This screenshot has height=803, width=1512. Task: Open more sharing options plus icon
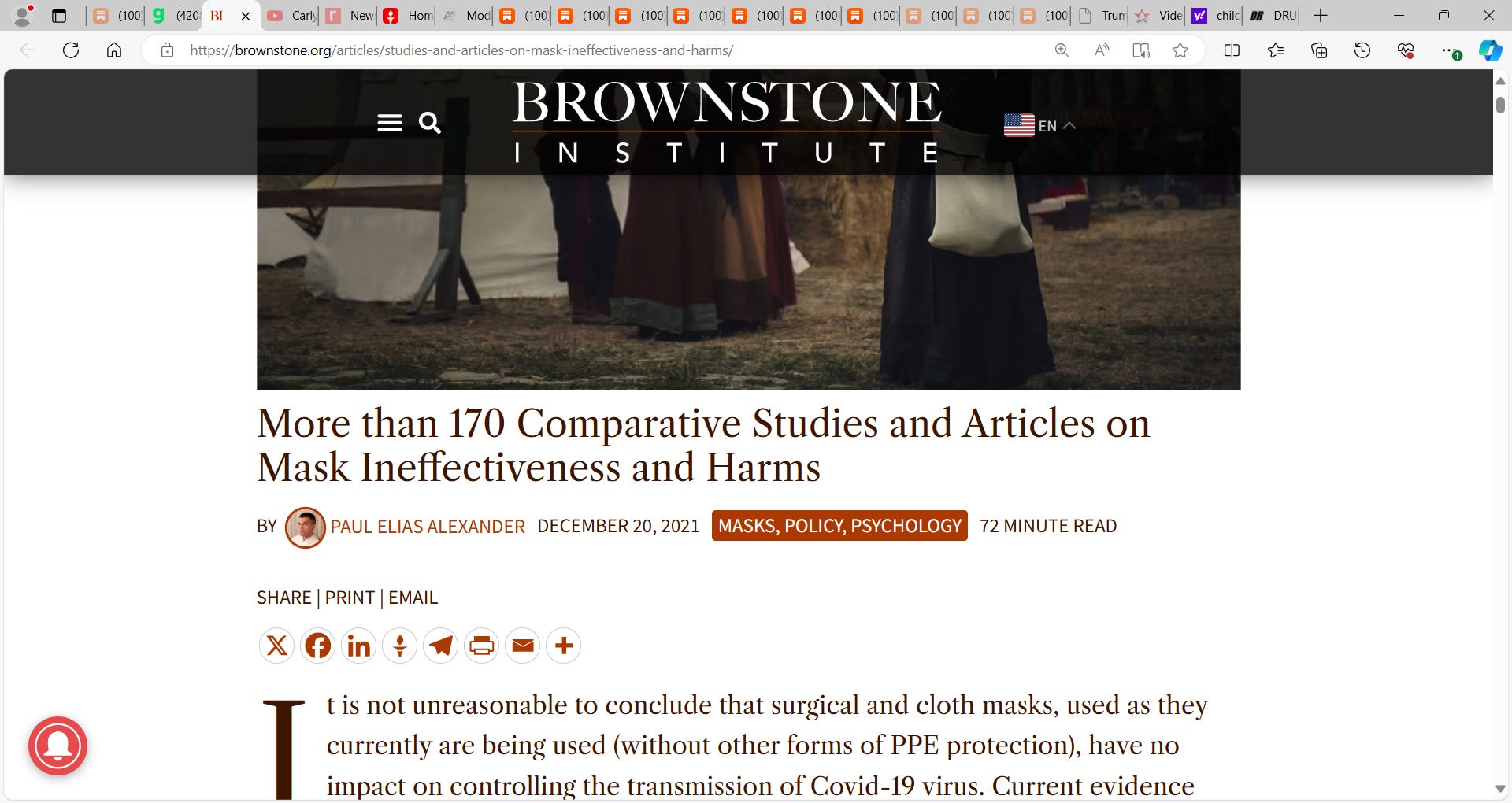click(x=564, y=646)
